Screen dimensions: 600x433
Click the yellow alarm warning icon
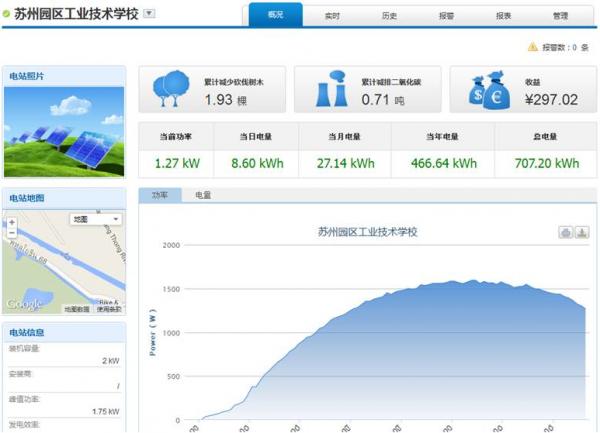click(x=533, y=47)
